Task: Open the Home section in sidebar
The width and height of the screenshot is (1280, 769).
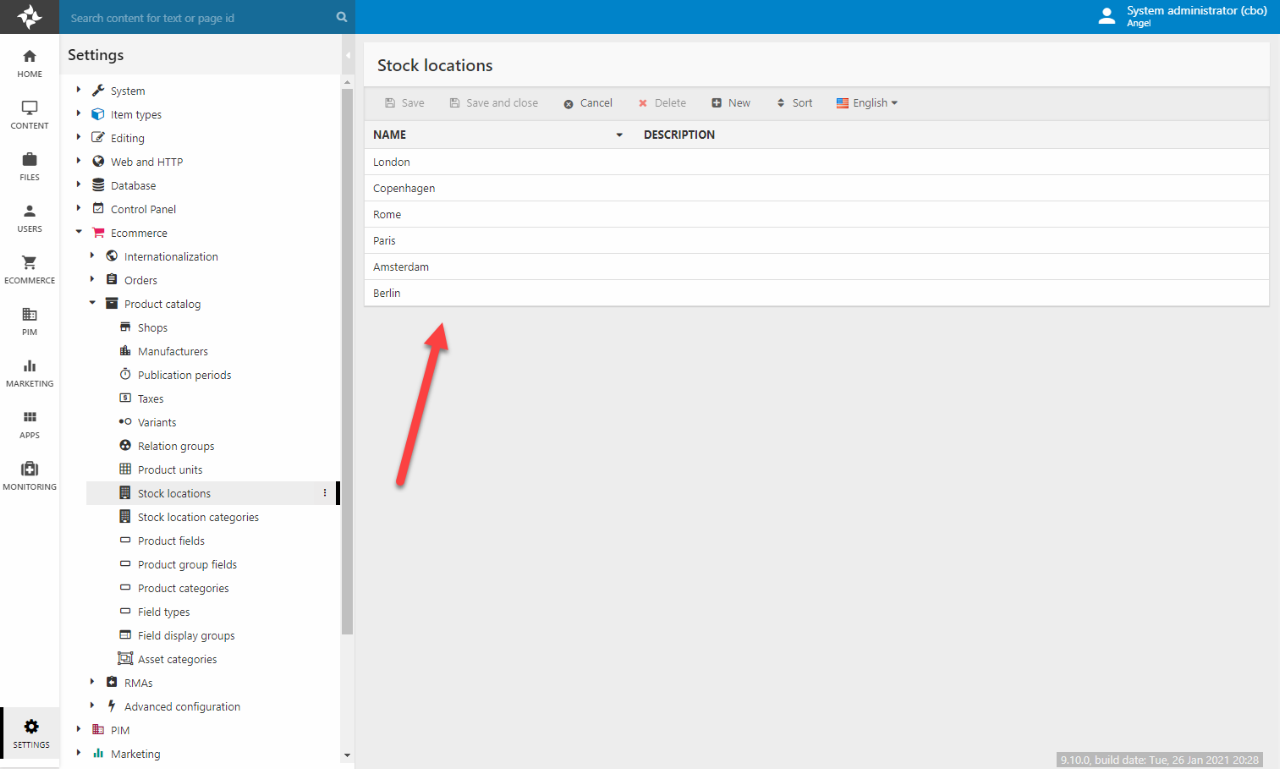Action: click(x=29, y=63)
